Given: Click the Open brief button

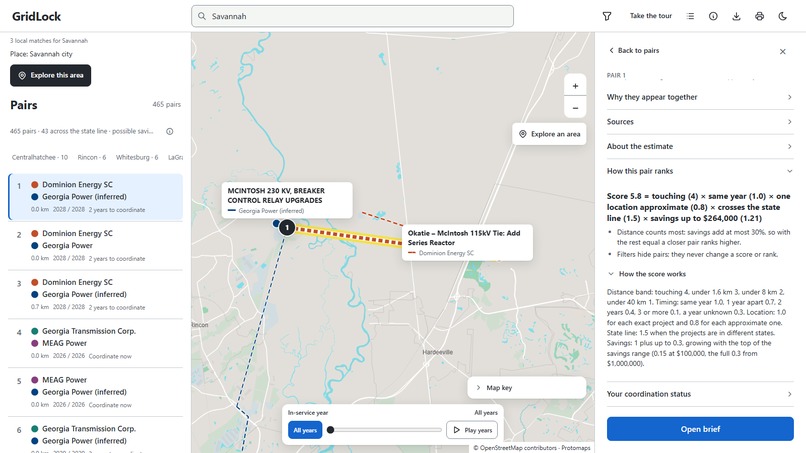Looking at the screenshot, I should (x=700, y=429).
